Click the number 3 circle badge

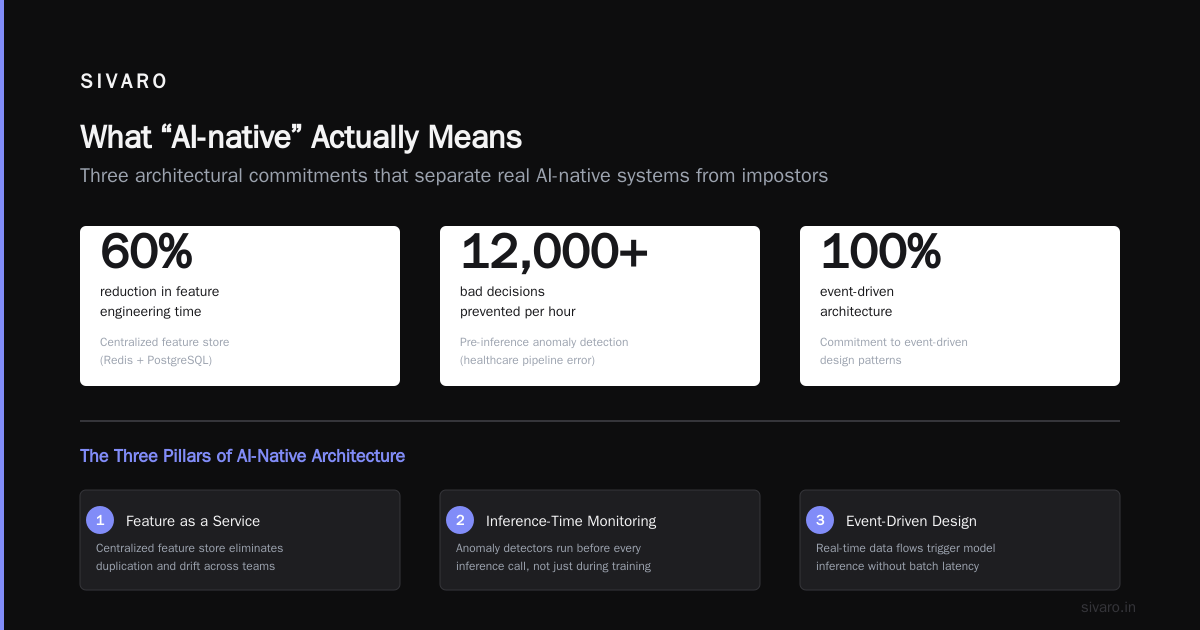(820, 520)
